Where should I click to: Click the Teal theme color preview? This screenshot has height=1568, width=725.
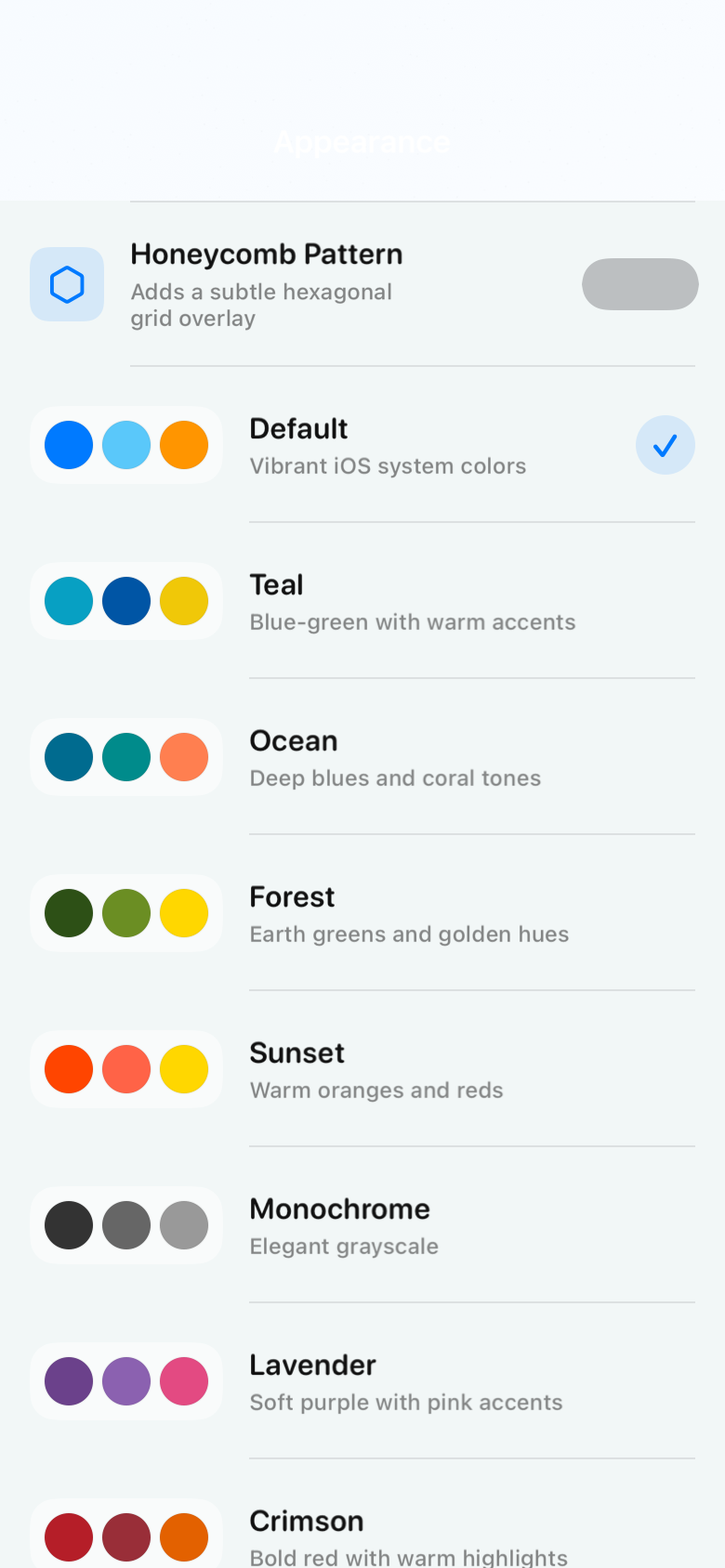point(125,601)
